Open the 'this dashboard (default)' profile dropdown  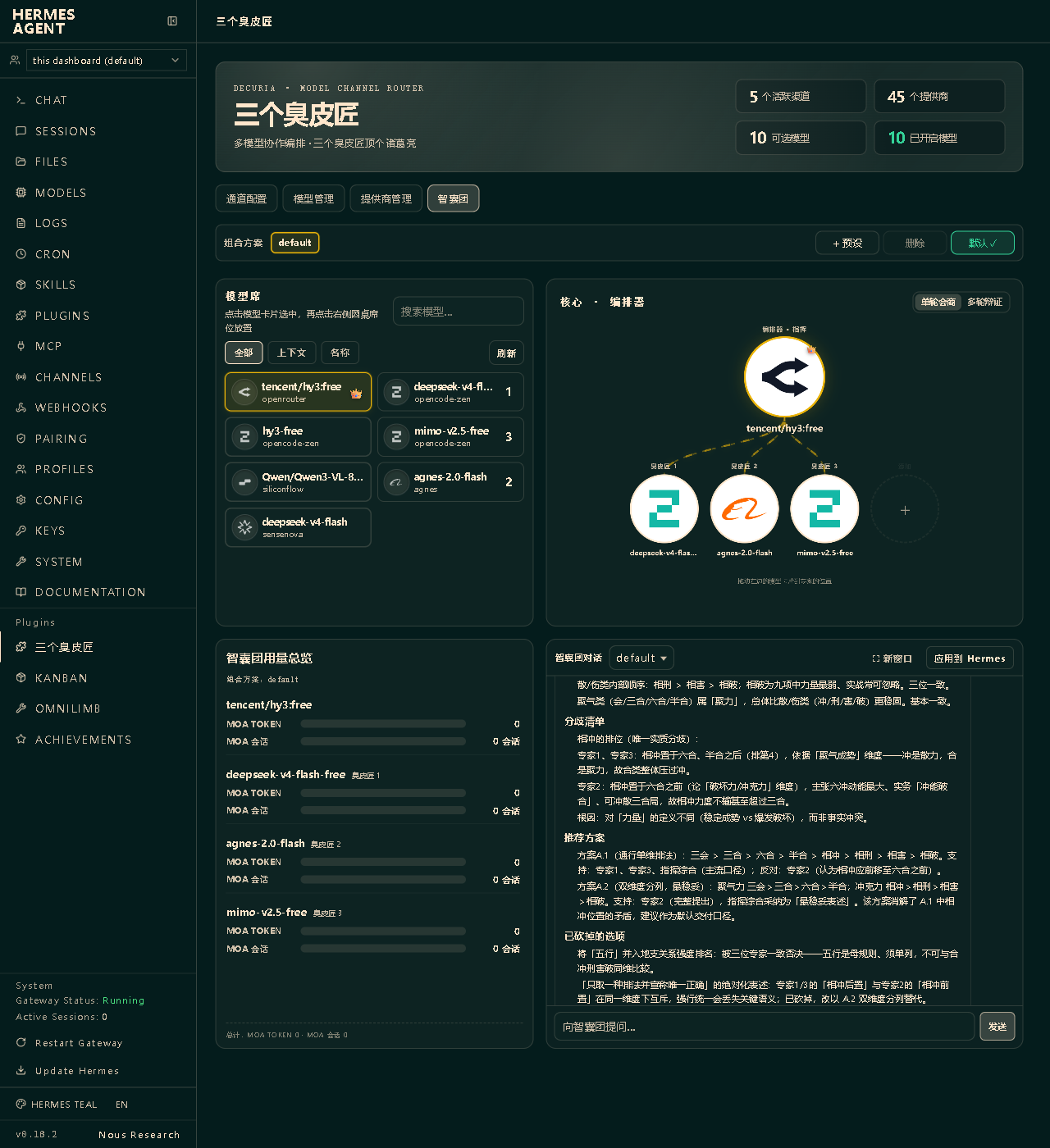(106, 60)
